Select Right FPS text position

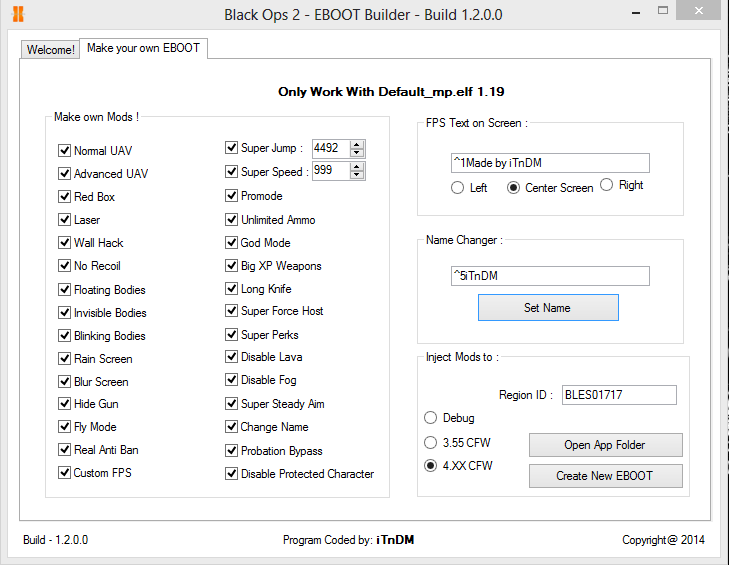[606, 185]
